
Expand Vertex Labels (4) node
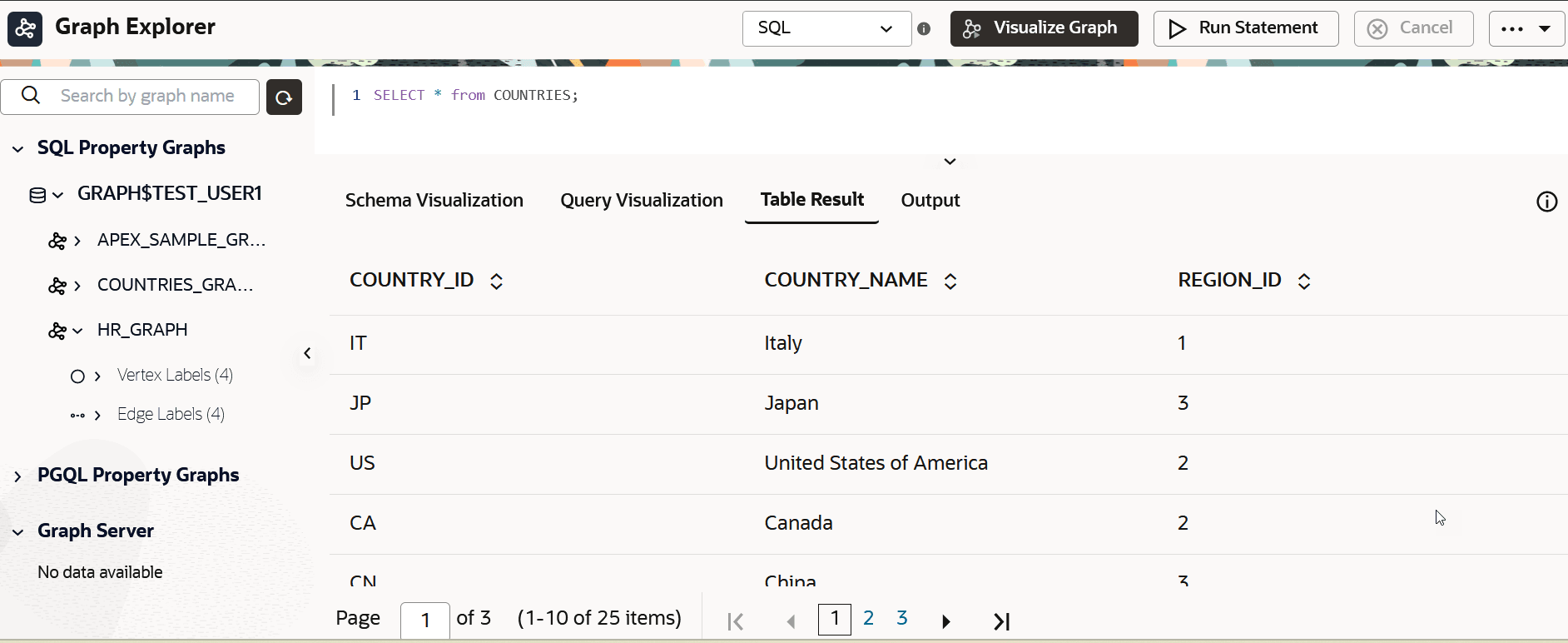click(97, 376)
